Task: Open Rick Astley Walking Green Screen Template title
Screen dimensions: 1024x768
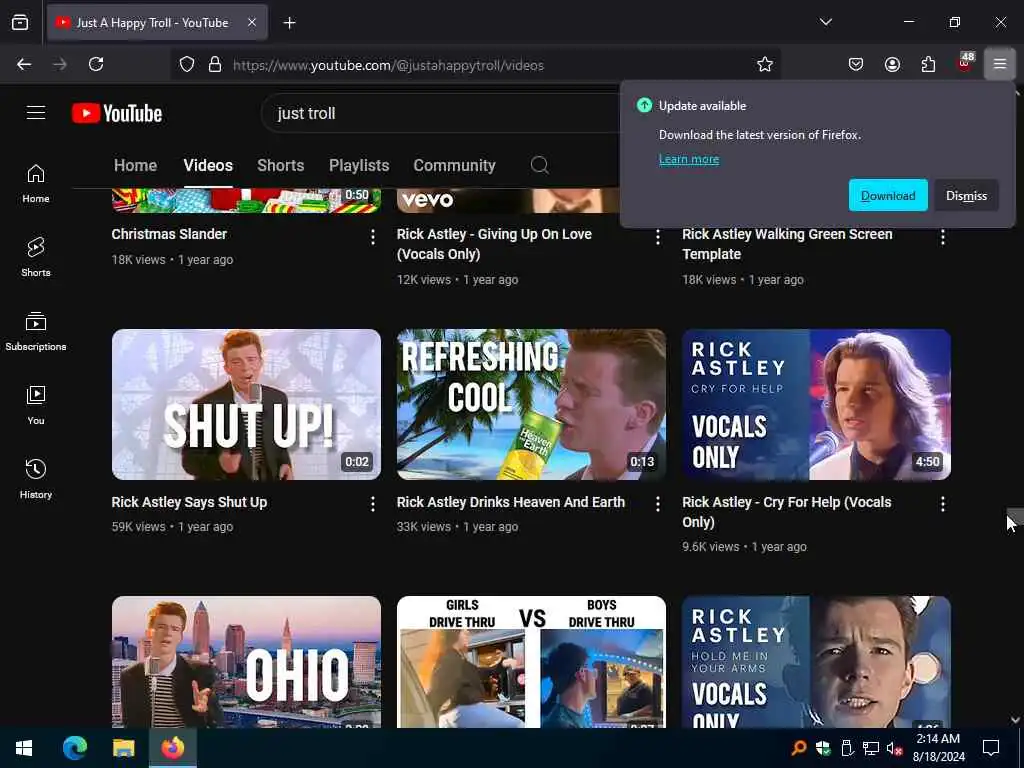Action: (x=787, y=244)
